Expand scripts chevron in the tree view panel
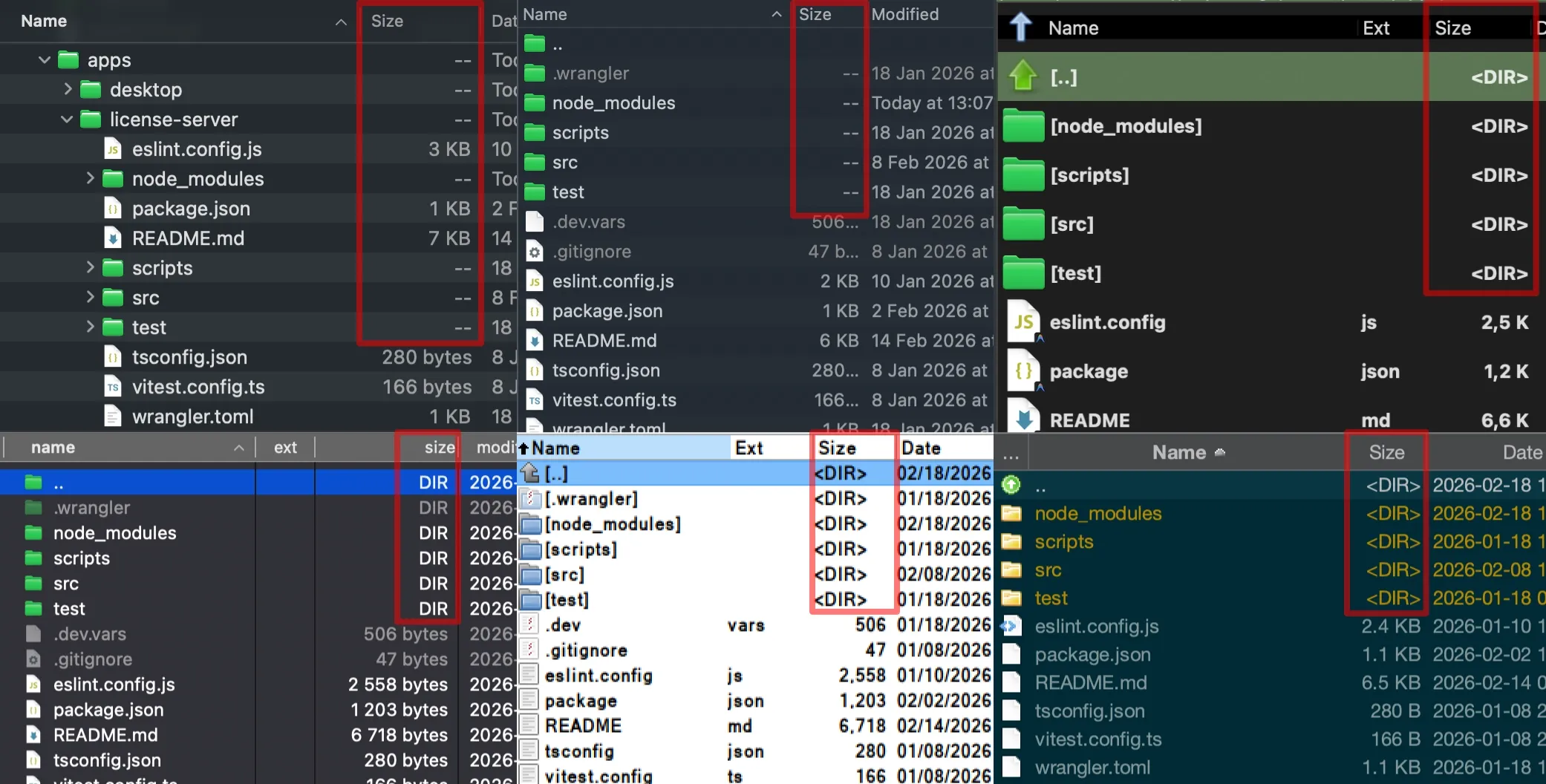This screenshot has width=1546, height=784. (x=90, y=267)
